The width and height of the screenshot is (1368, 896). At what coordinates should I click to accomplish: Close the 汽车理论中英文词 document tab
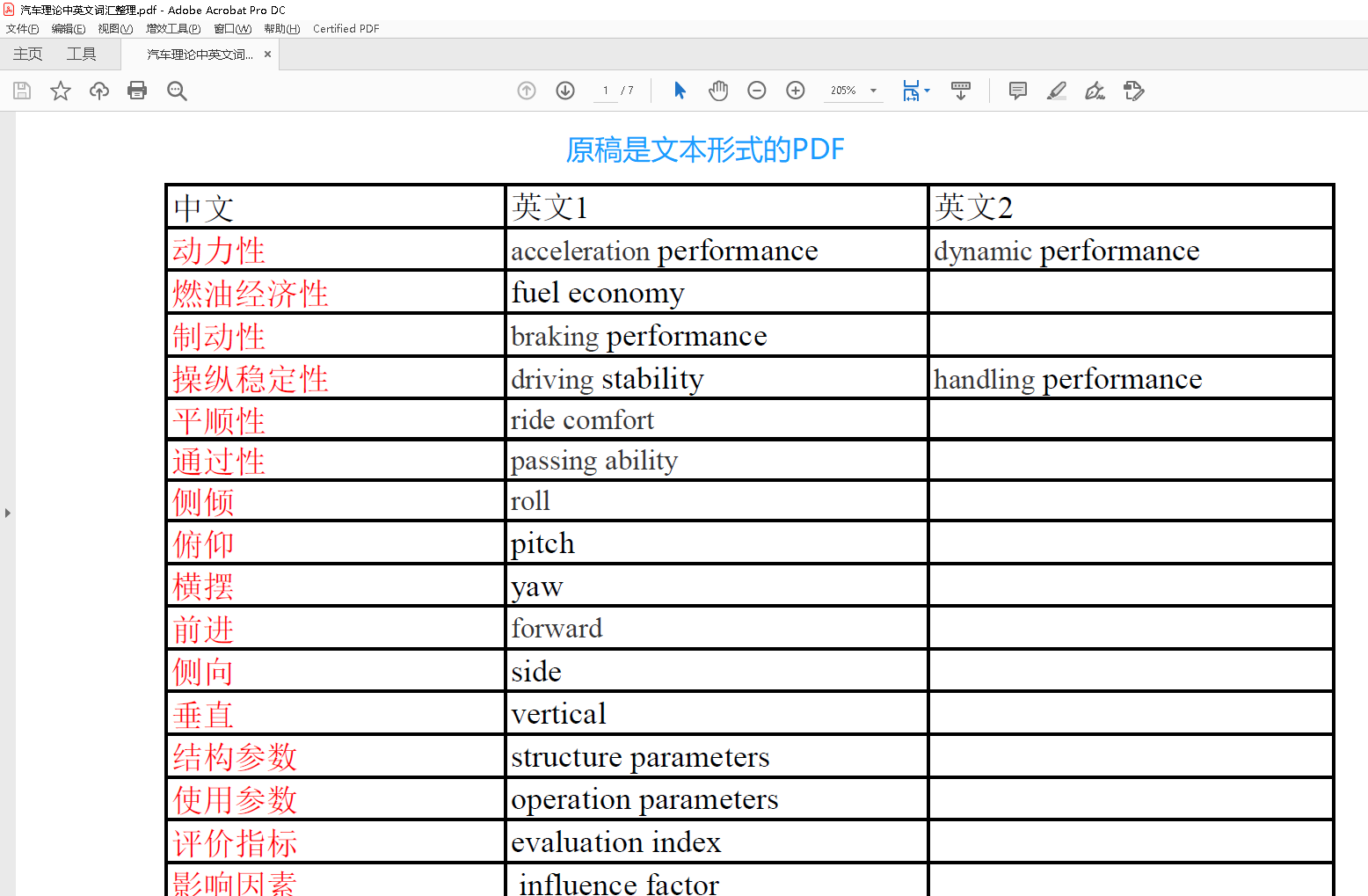(267, 55)
